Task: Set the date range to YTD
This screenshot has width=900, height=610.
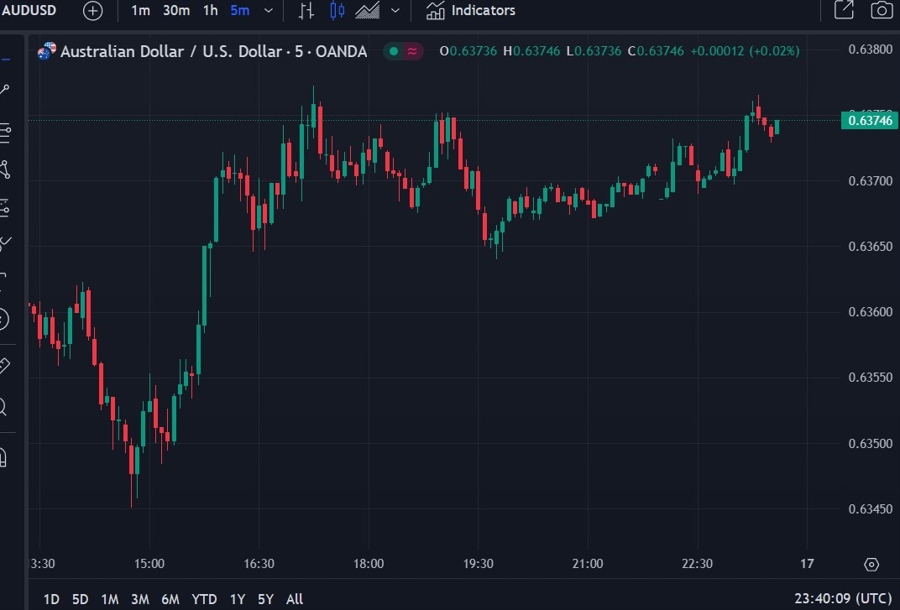Action: point(204,599)
